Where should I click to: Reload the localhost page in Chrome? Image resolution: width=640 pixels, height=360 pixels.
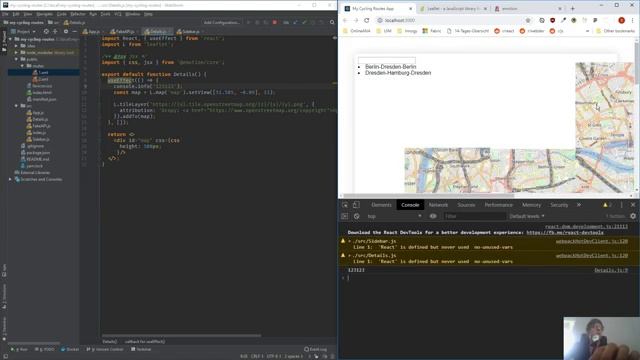click(x=367, y=20)
